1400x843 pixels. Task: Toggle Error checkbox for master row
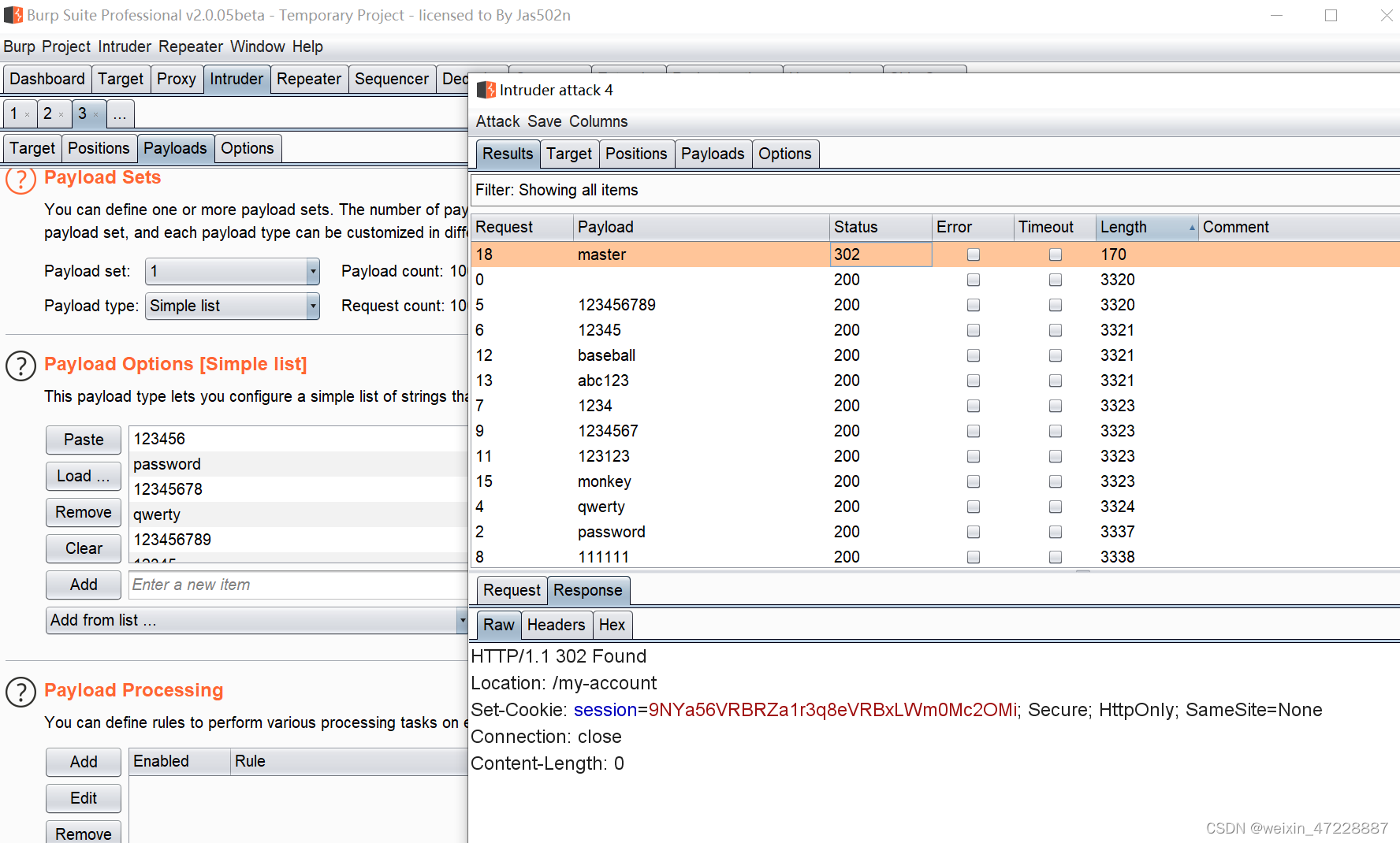click(x=974, y=254)
